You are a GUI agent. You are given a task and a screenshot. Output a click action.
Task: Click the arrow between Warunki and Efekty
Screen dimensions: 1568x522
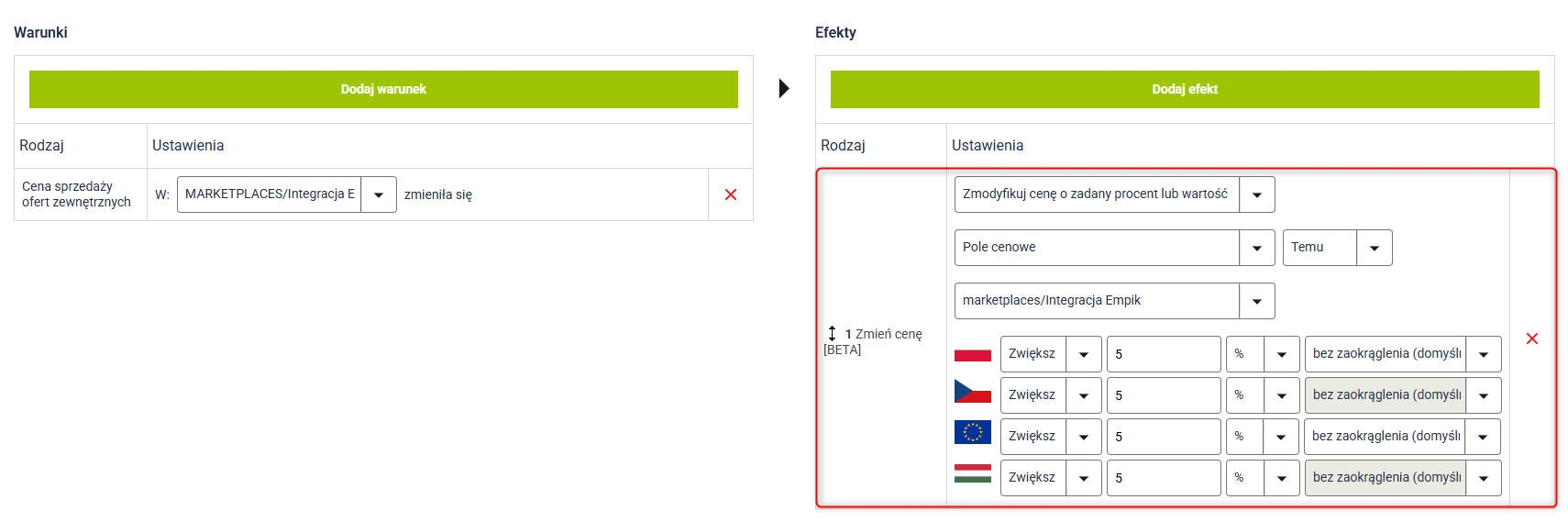tap(784, 89)
